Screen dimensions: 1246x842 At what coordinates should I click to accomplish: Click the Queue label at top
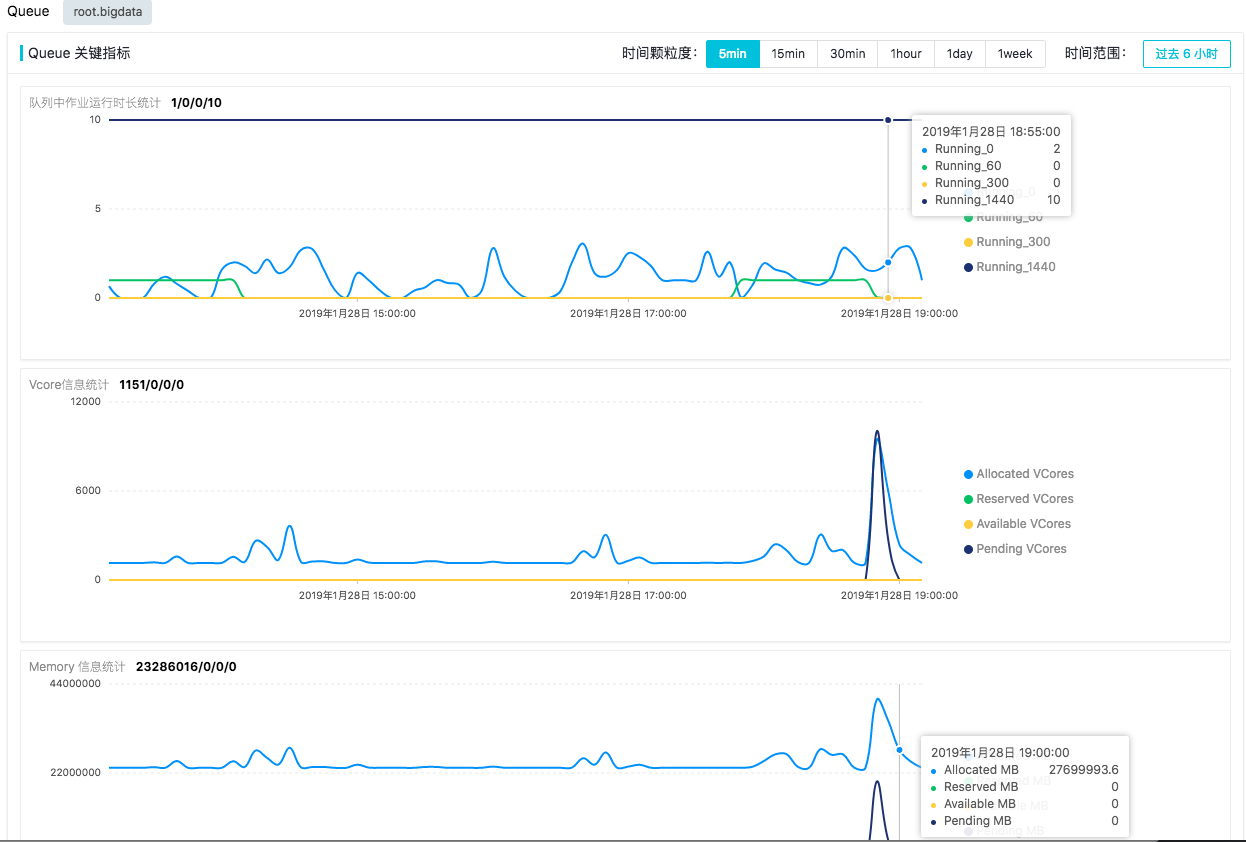pos(28,11)
